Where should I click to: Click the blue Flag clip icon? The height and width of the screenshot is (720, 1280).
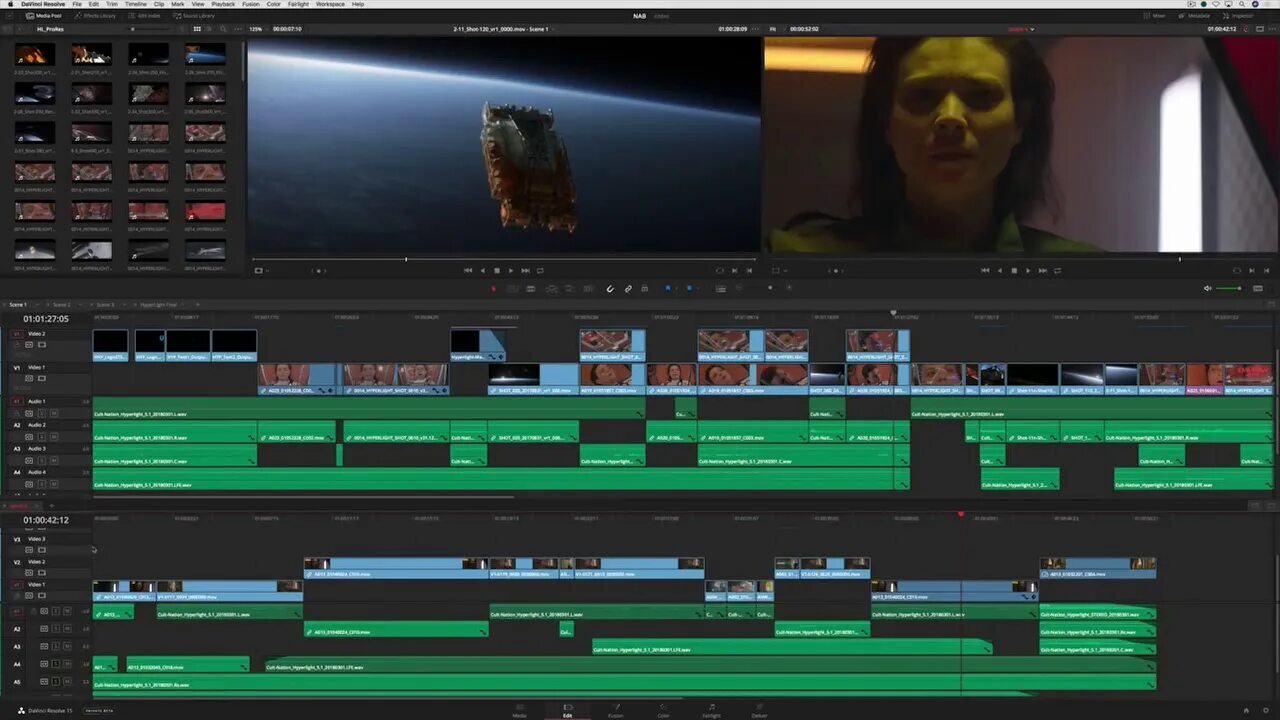point(668,288)
